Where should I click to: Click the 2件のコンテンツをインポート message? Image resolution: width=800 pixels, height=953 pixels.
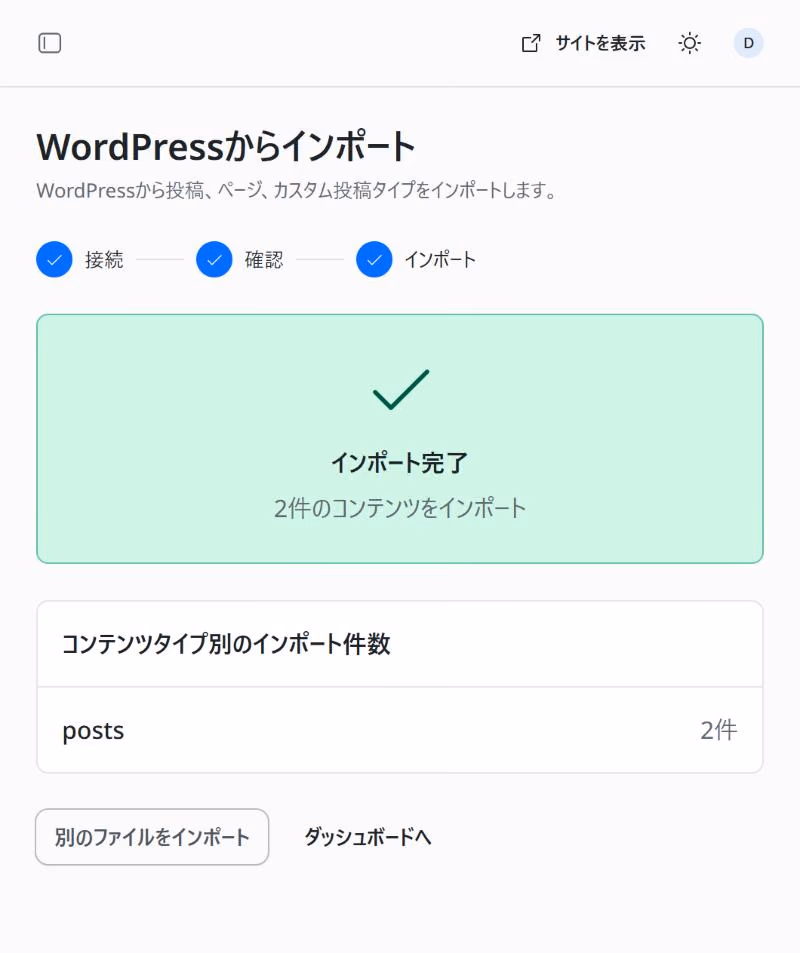pos(400,508)
